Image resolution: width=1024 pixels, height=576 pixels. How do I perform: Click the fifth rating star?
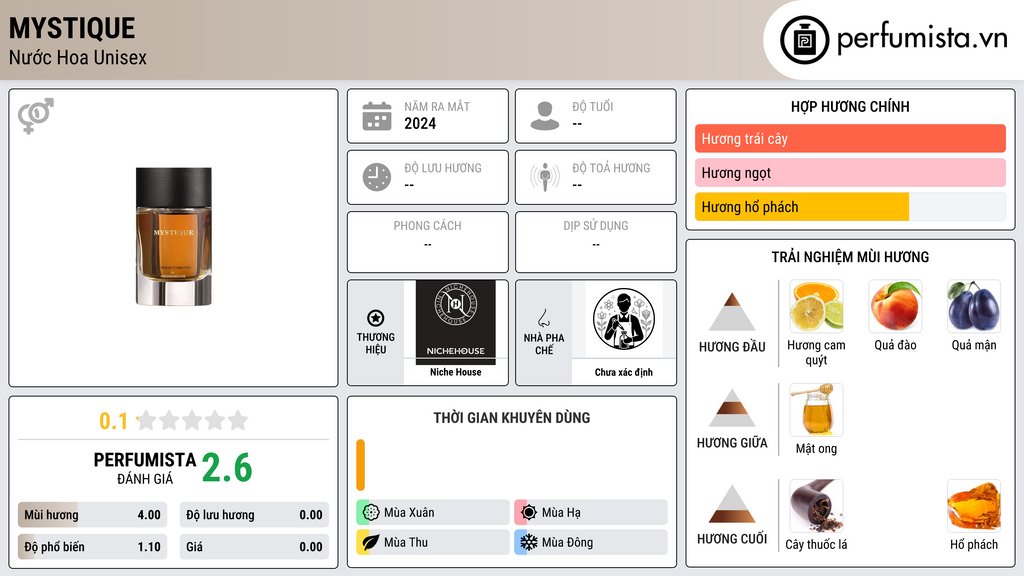238,420
